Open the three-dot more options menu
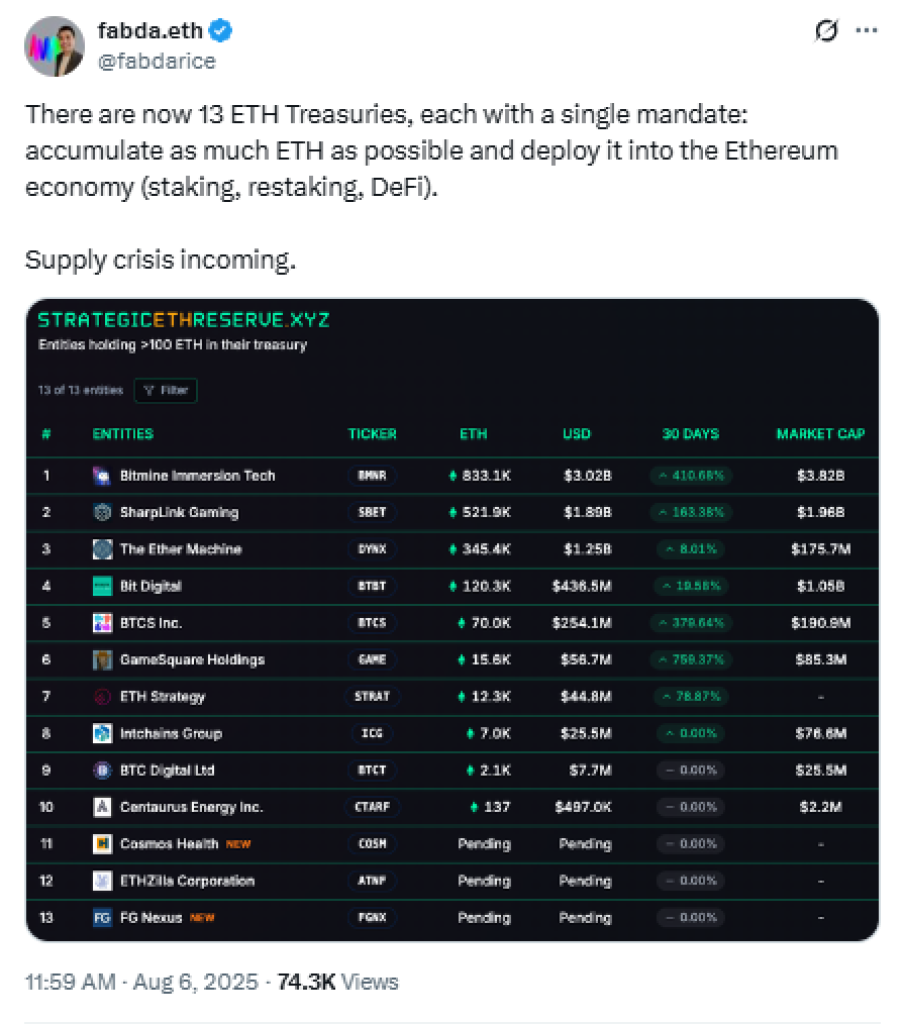Image resolution: width=905 pixels, height=1024 pixels. (866, 32)
